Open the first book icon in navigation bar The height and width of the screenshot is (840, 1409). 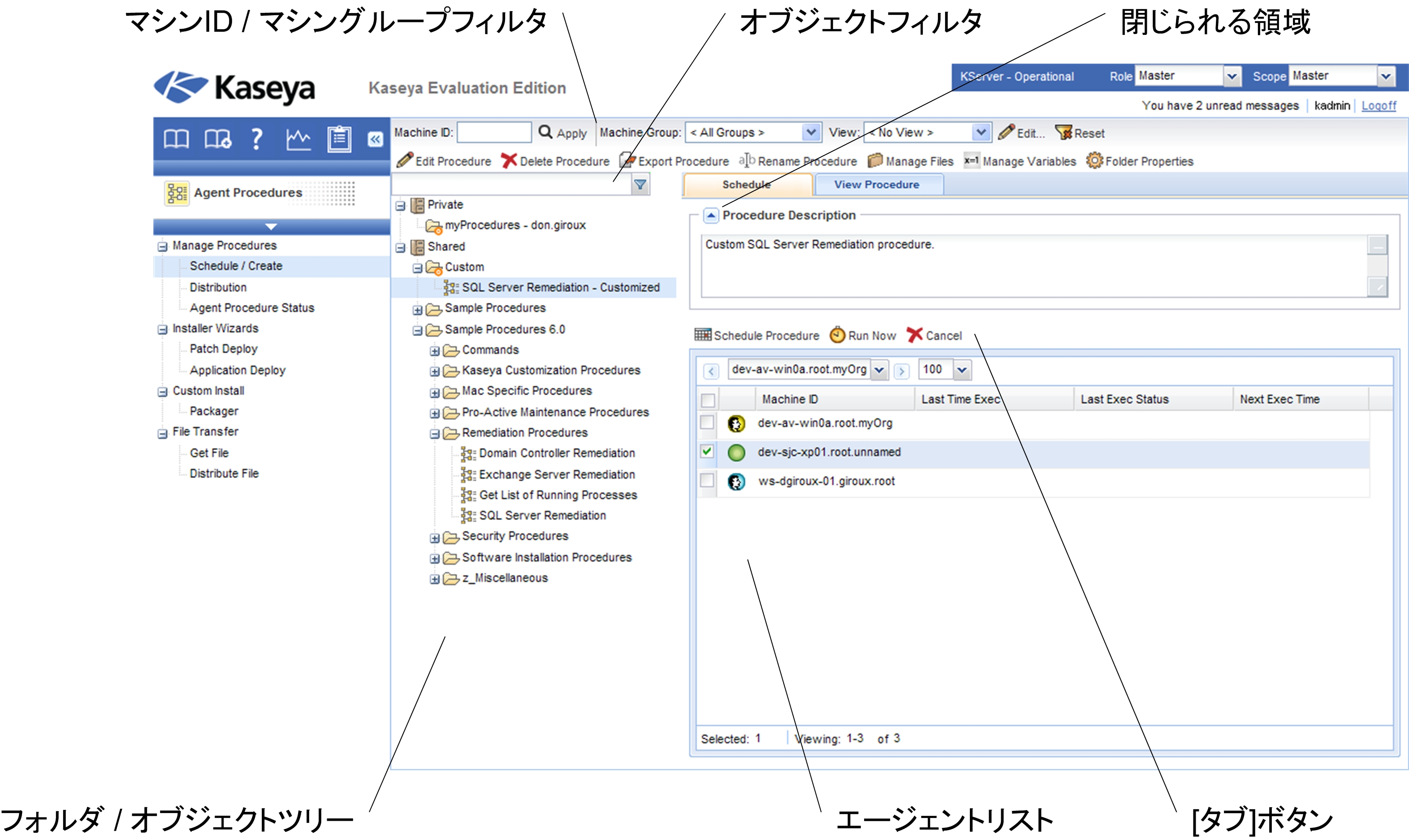(x=176, y=139)
